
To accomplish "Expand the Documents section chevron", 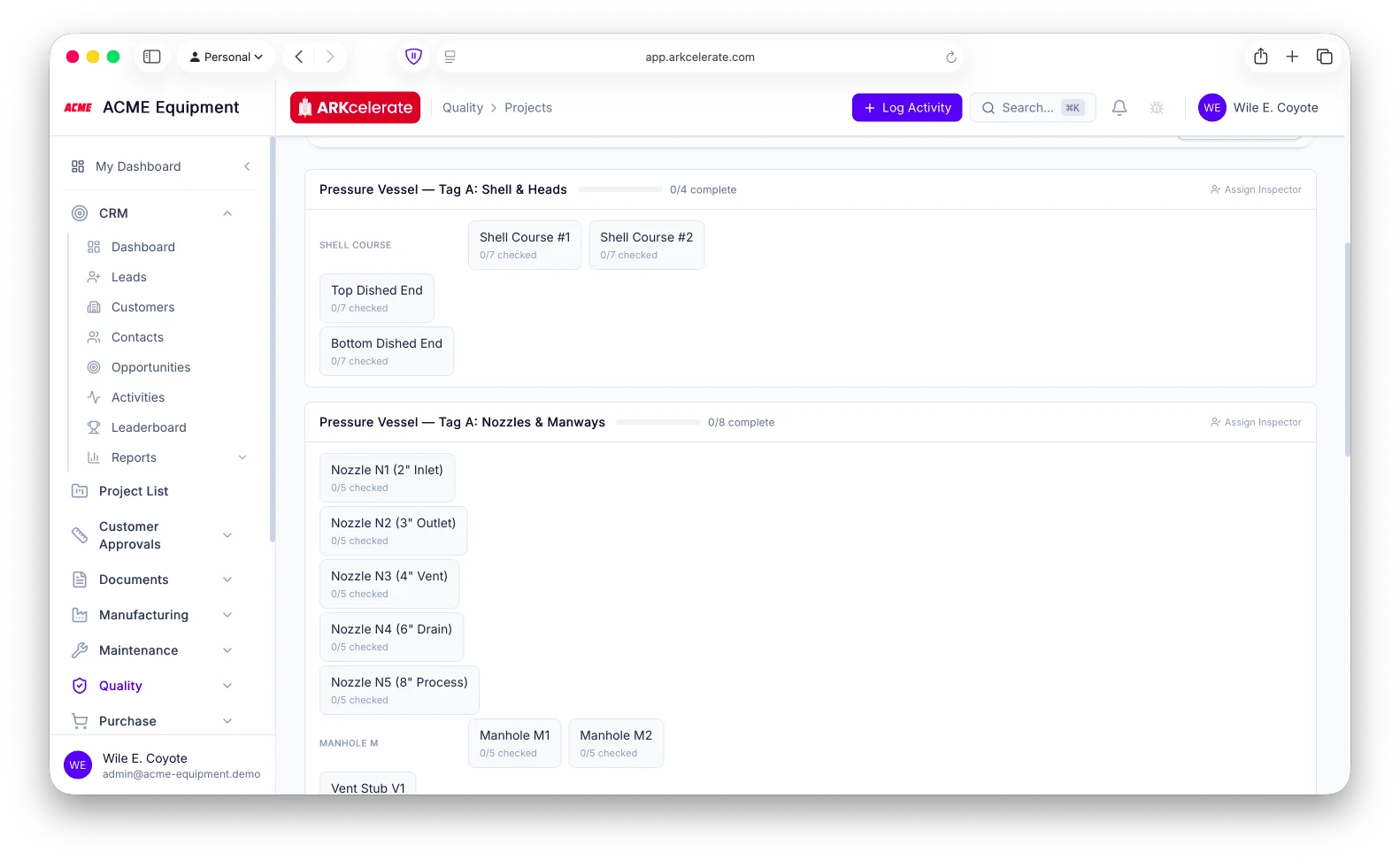I will [x=227, y=580].
